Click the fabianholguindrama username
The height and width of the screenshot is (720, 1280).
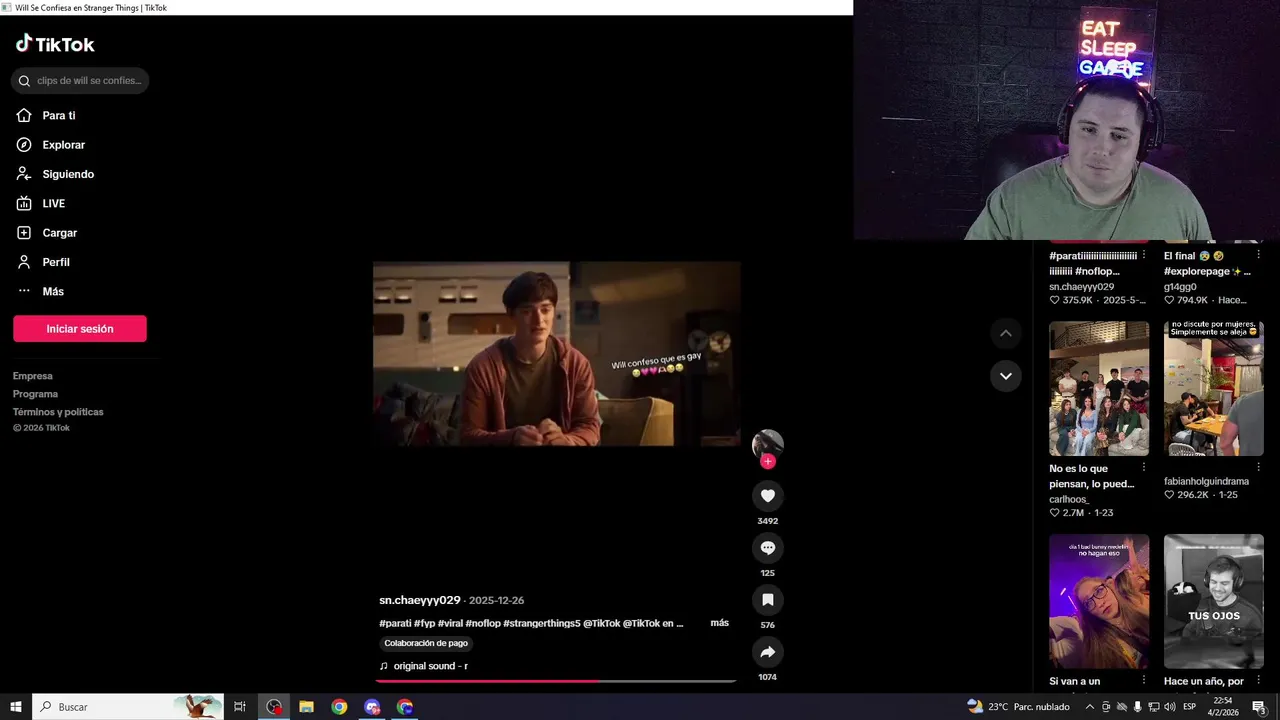pos(1206,481)
